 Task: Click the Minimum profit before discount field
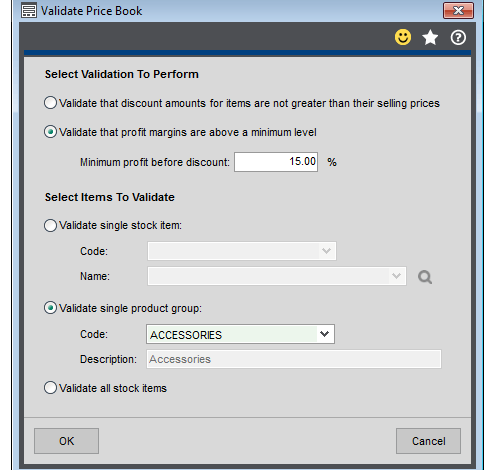276,162
